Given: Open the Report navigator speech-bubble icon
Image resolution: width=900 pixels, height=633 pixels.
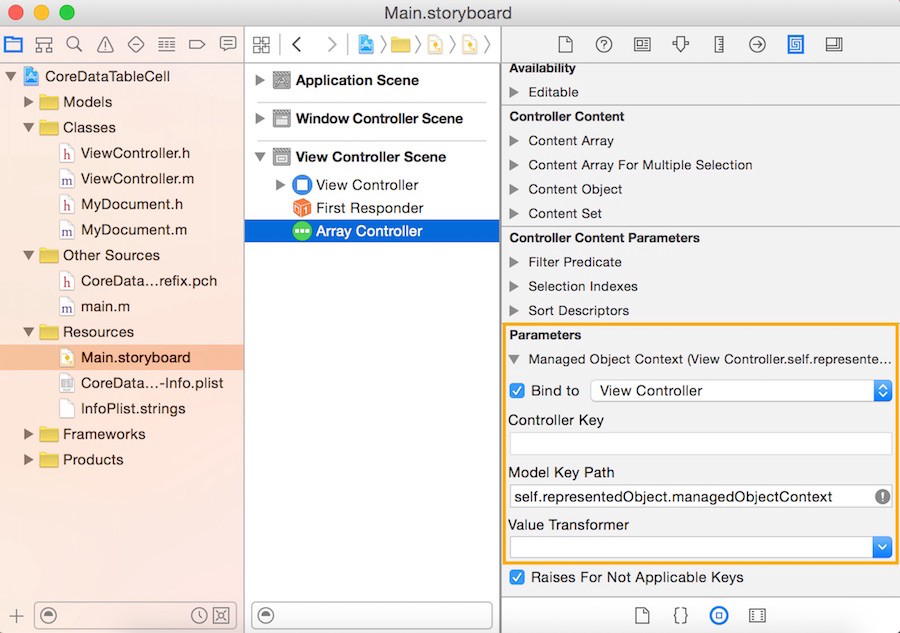Looking at the screenshot, I should click(228, 44).
